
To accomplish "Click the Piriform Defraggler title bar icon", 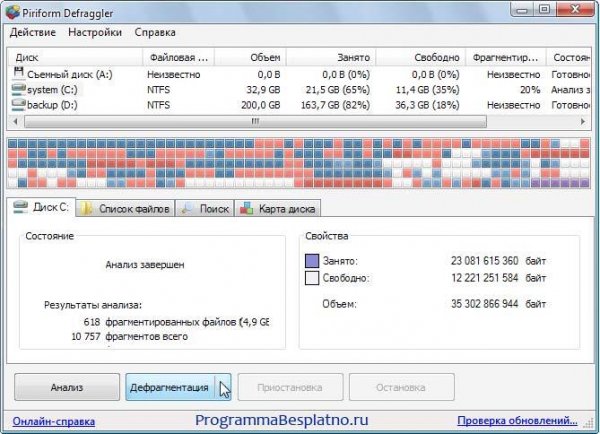I will [11, 12].
